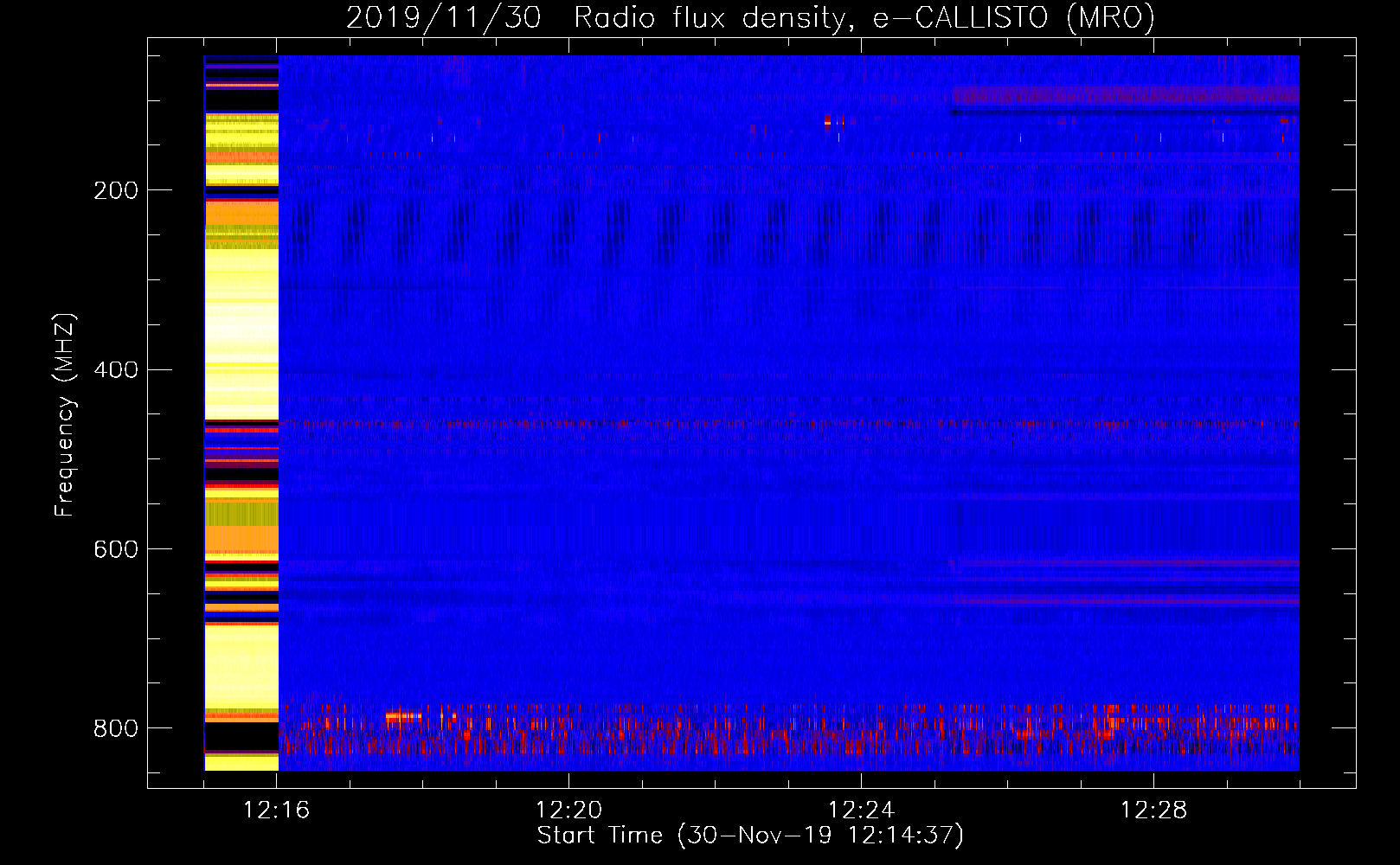Viewport: 1400px width, 865px height.
Task: Click the yellow calibration band left of 12:16
Action: coord(241,413)
